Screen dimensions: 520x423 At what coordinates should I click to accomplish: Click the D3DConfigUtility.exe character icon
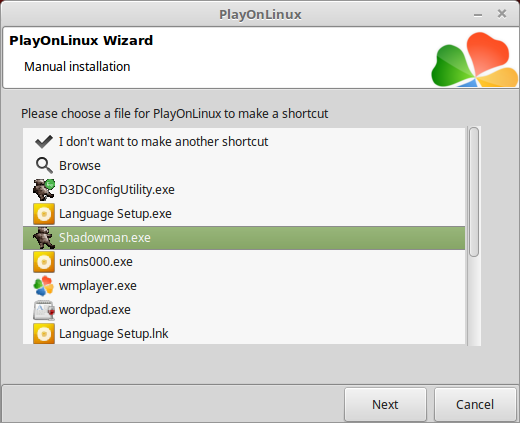click(x=44, y=189)
